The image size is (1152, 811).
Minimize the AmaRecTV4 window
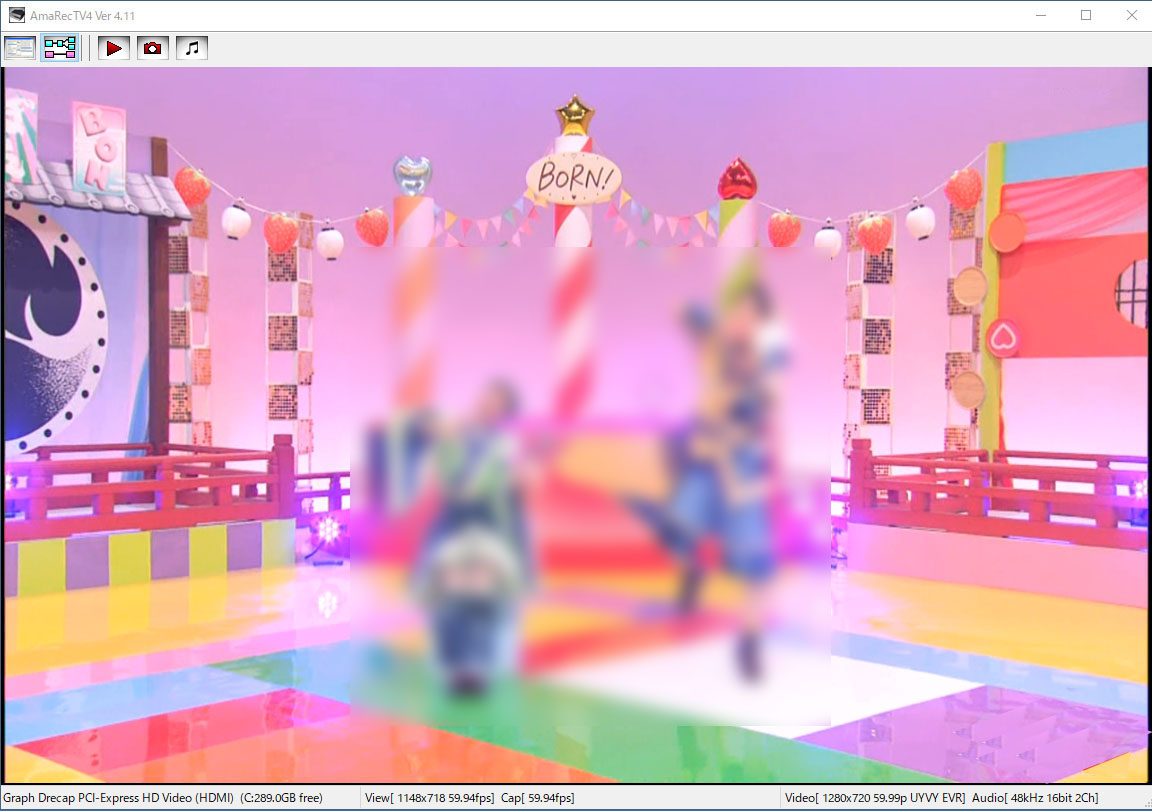[1041, 15]
